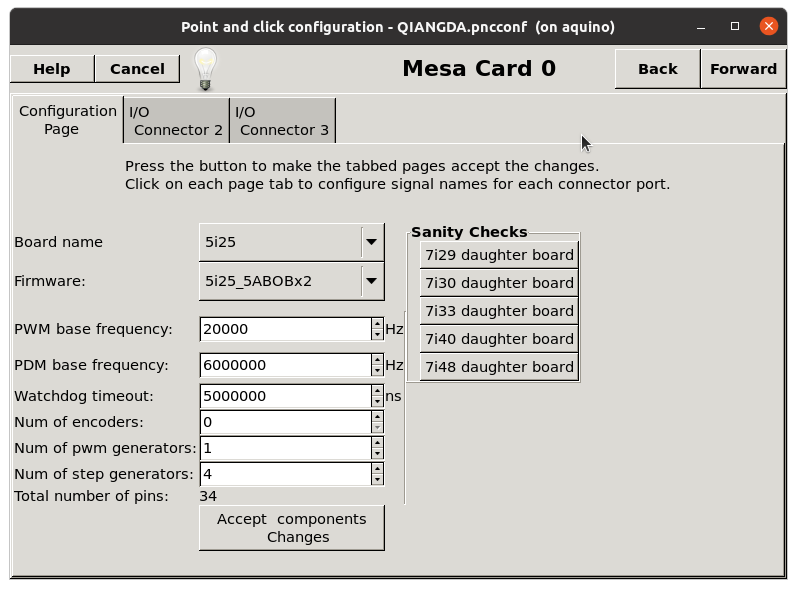Increase PWM base frequency with up arrow

pos(377,324)
